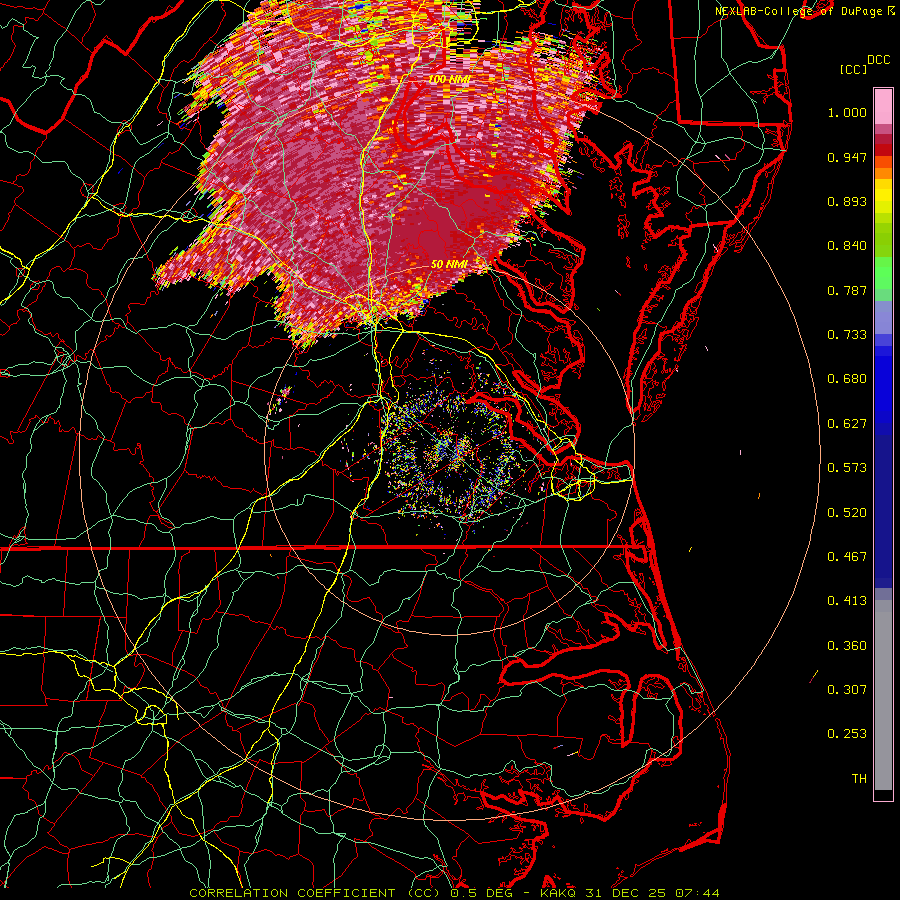Select the 0.253 scale value

point(847,734)
